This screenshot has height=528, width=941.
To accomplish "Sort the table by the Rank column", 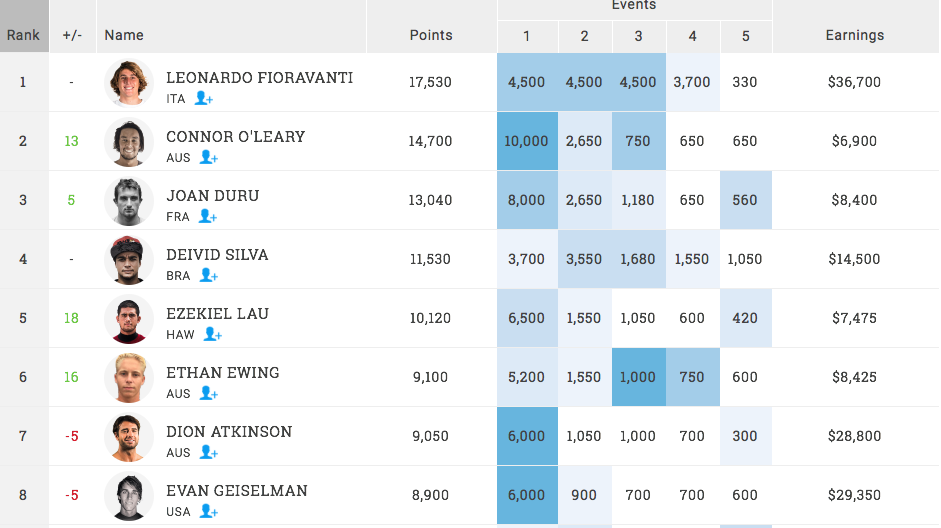I will (x=23, y=35).
